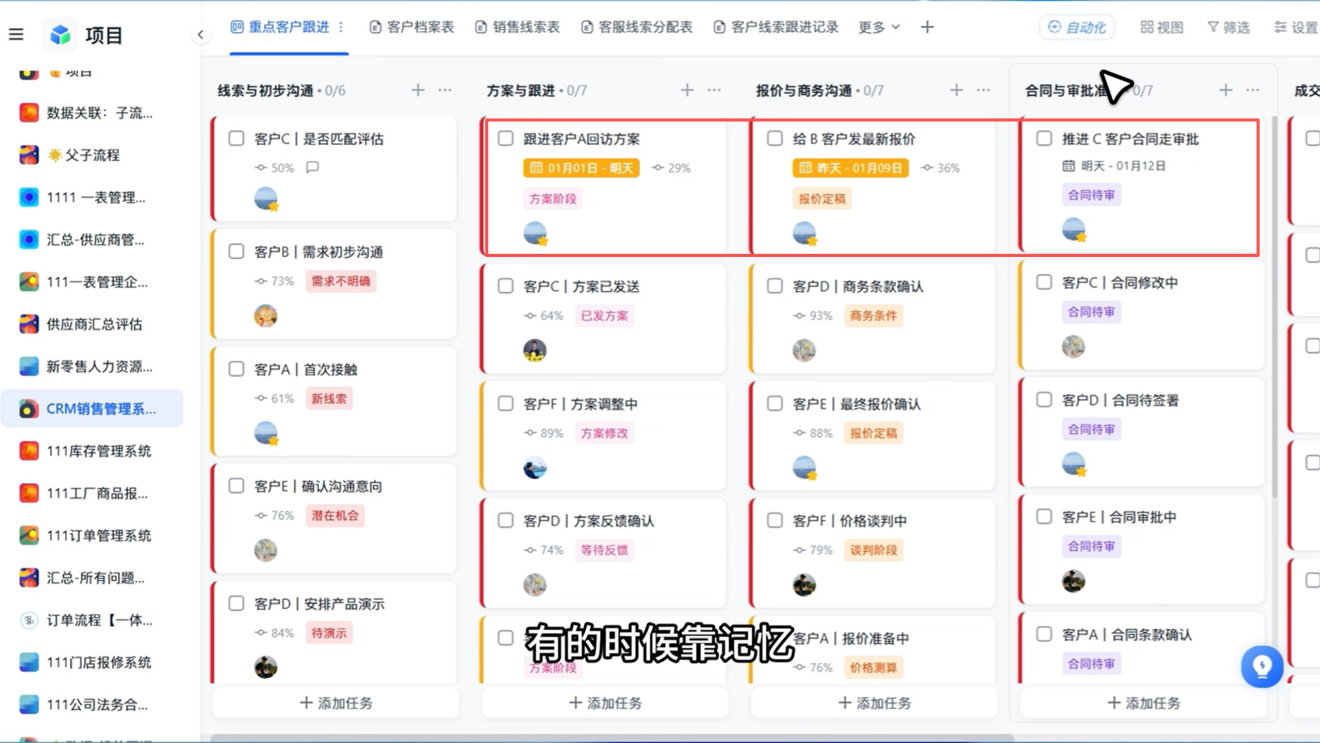Open the 客户E 最终报价确认 card
This screenshot has width=1320, height=743.
point(874,435)
